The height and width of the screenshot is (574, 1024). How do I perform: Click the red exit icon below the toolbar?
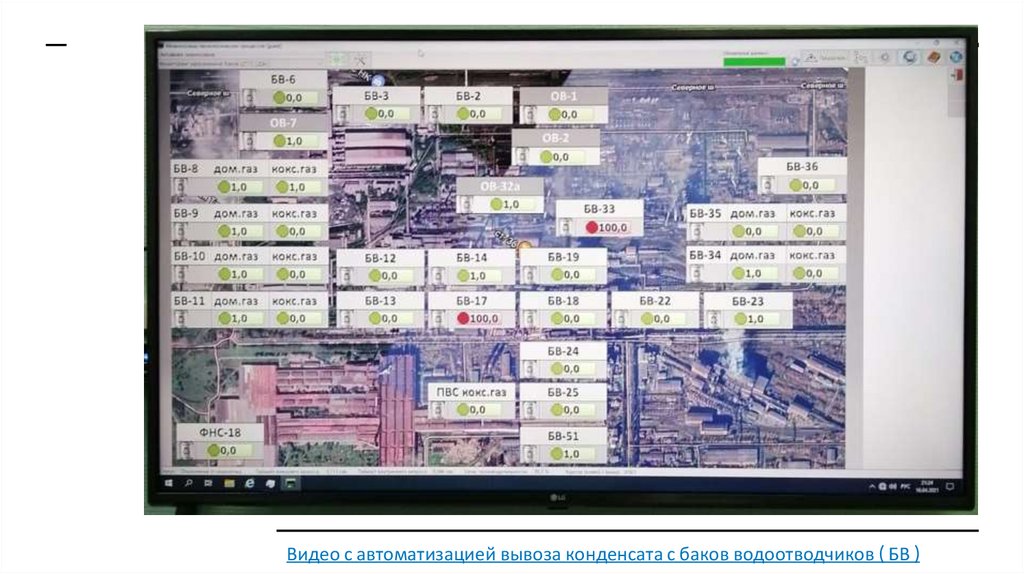[957, 76]
